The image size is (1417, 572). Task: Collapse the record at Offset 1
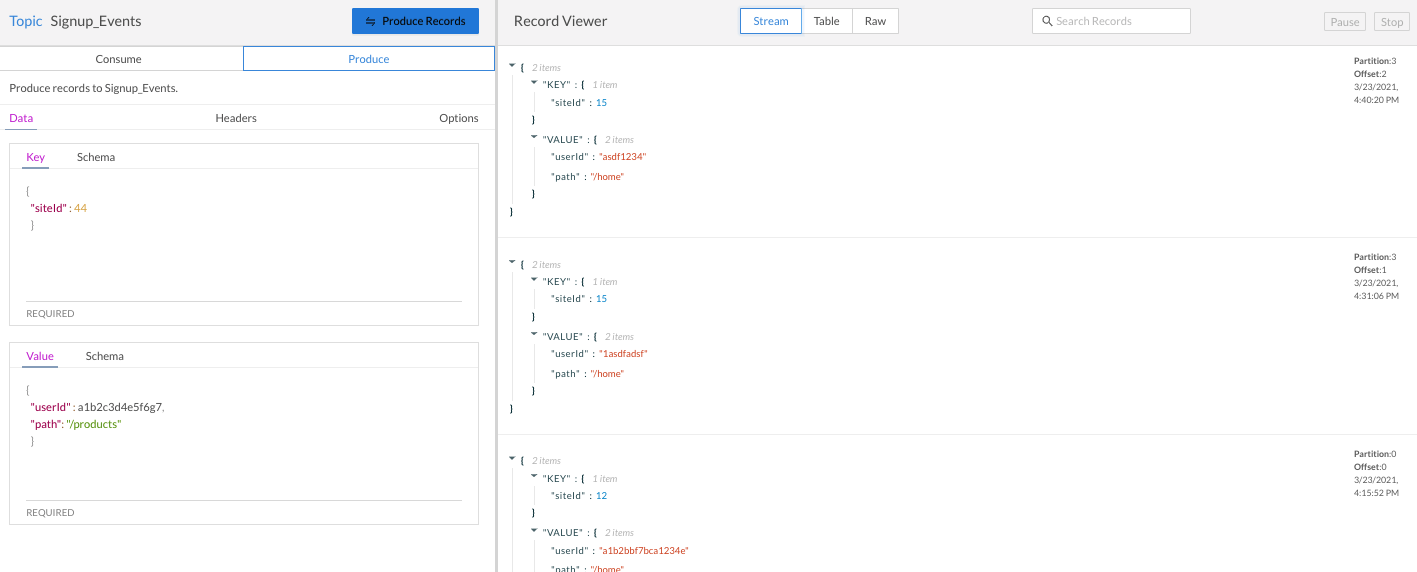pos(512,263)
